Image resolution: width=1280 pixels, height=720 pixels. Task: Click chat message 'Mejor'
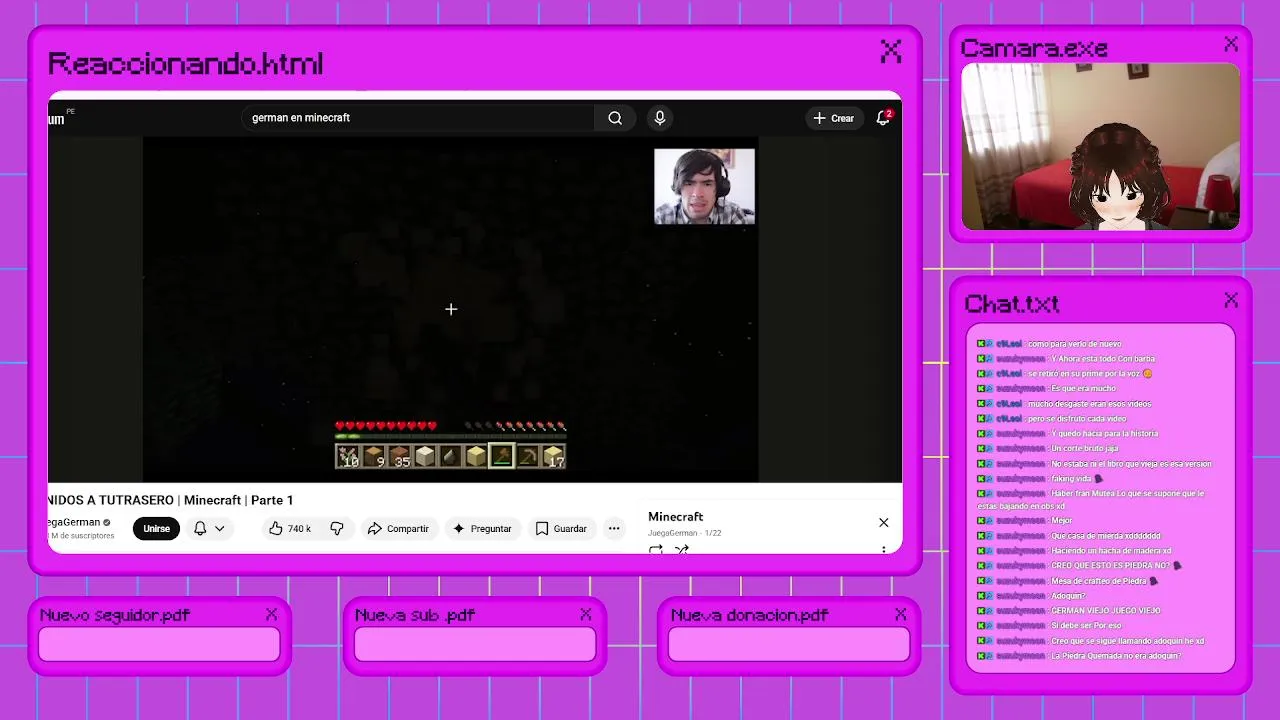coord(1061,521)
